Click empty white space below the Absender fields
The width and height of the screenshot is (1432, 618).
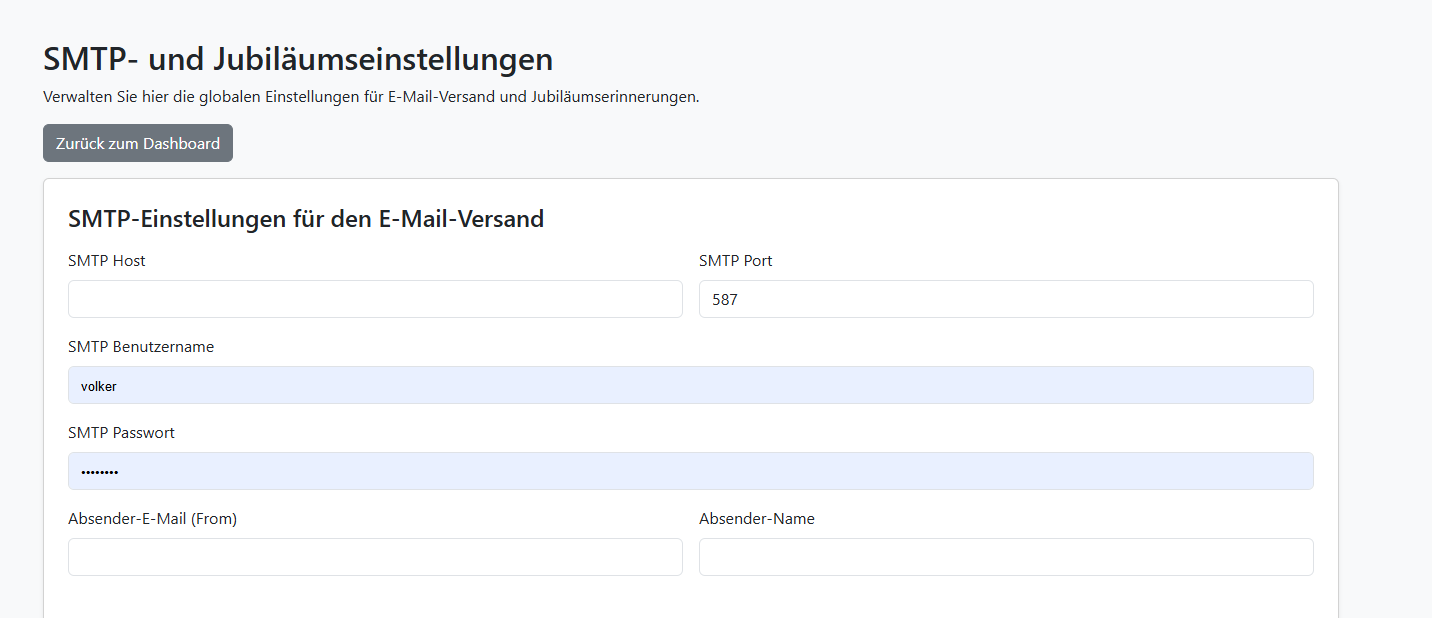(x=690, y=598)
